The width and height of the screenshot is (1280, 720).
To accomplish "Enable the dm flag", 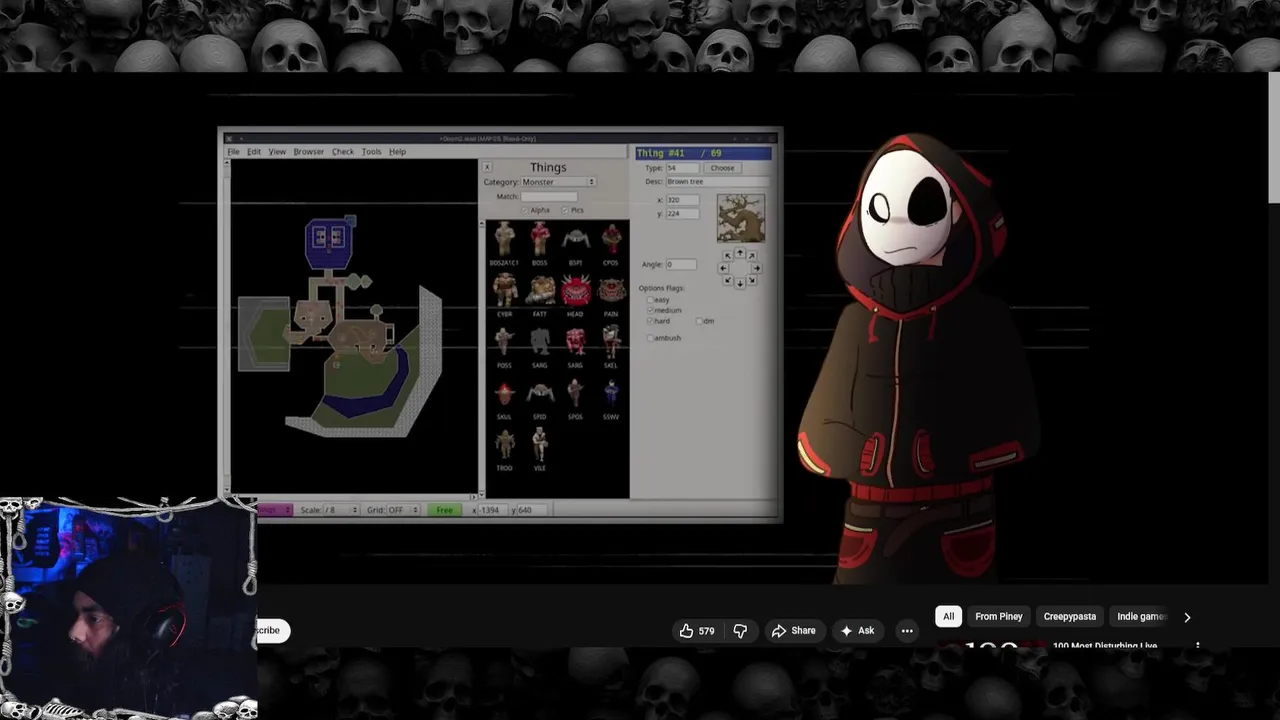I will [x=699, y=321].
